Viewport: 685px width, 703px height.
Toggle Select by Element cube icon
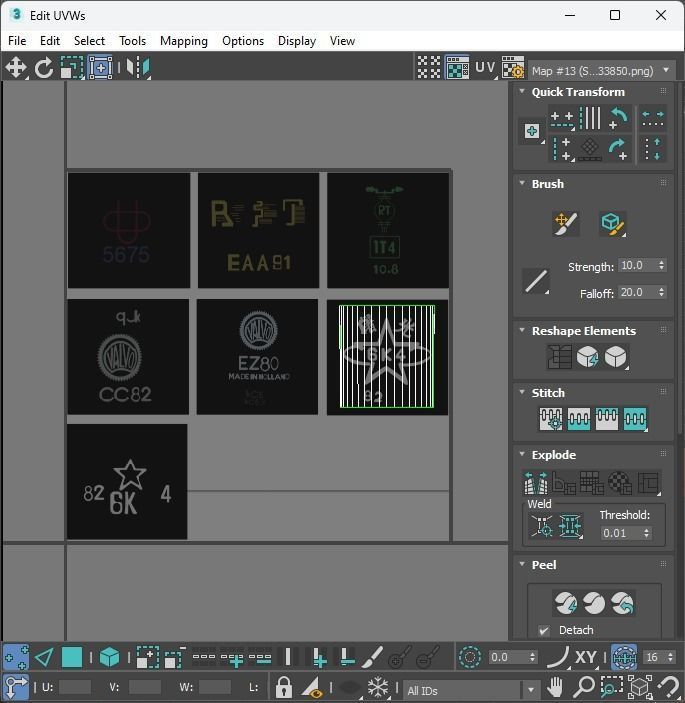(x=109, y=658)
